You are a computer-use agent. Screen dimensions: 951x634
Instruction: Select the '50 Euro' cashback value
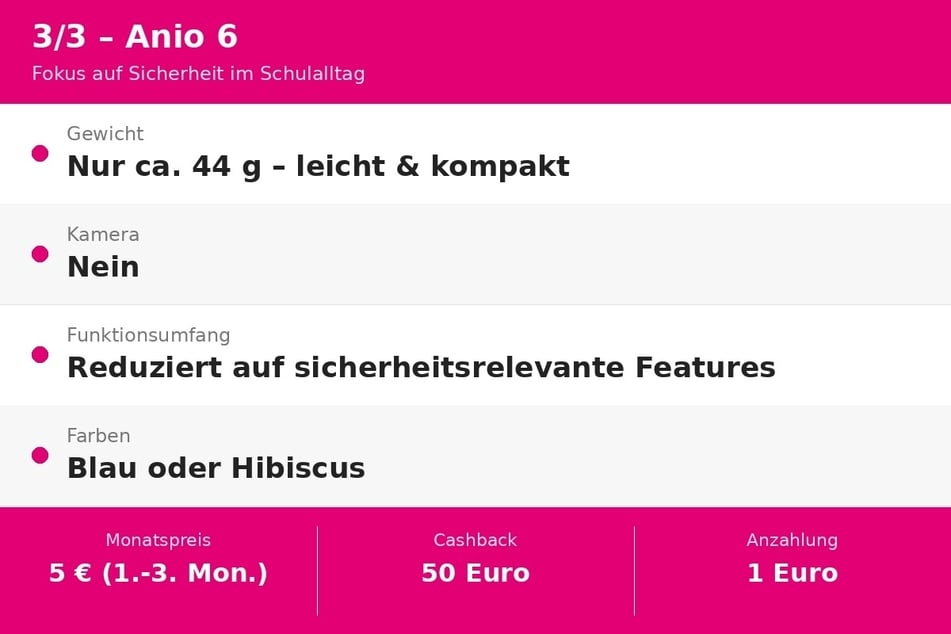point(476,573)
